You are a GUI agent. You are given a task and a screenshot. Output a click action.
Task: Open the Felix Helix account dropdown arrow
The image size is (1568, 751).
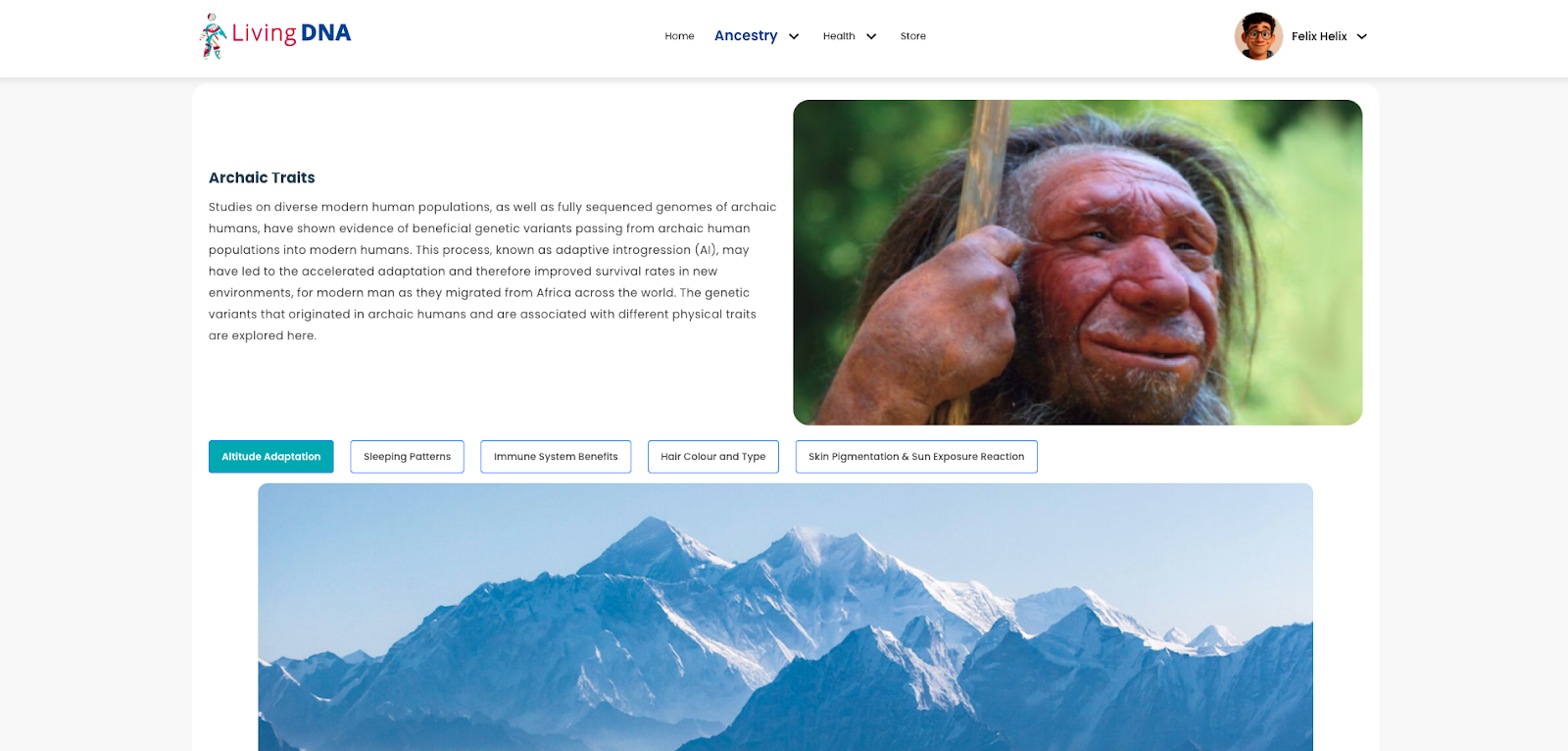click(x=1362, y=36)
